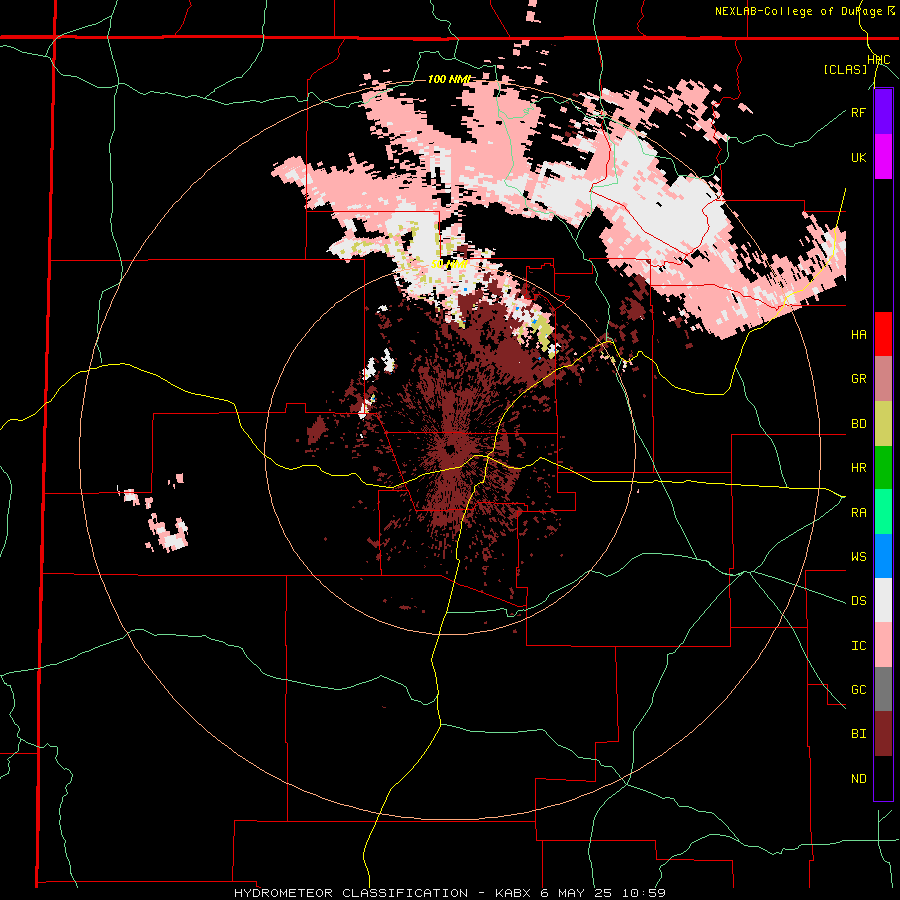Click the light green RA legend swatch
Viewport: 900px width, 900px height.
(x=883, y=512)
